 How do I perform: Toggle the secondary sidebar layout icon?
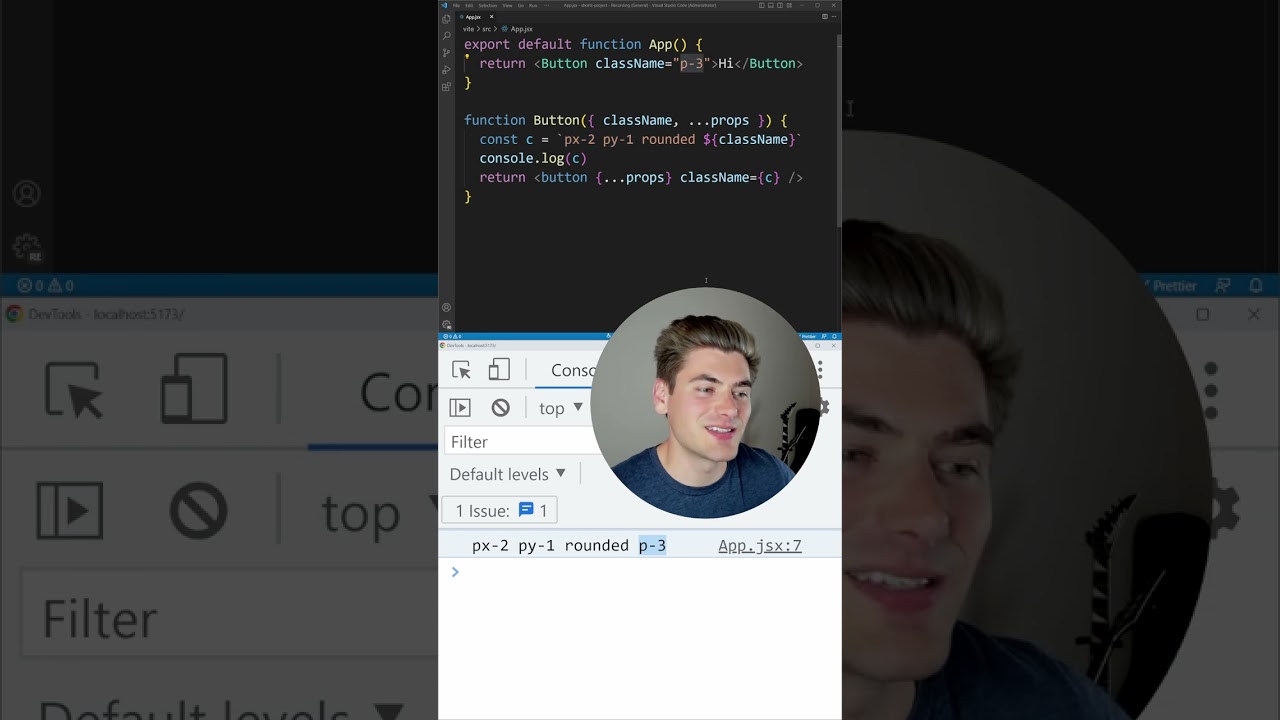coord(780,5)
